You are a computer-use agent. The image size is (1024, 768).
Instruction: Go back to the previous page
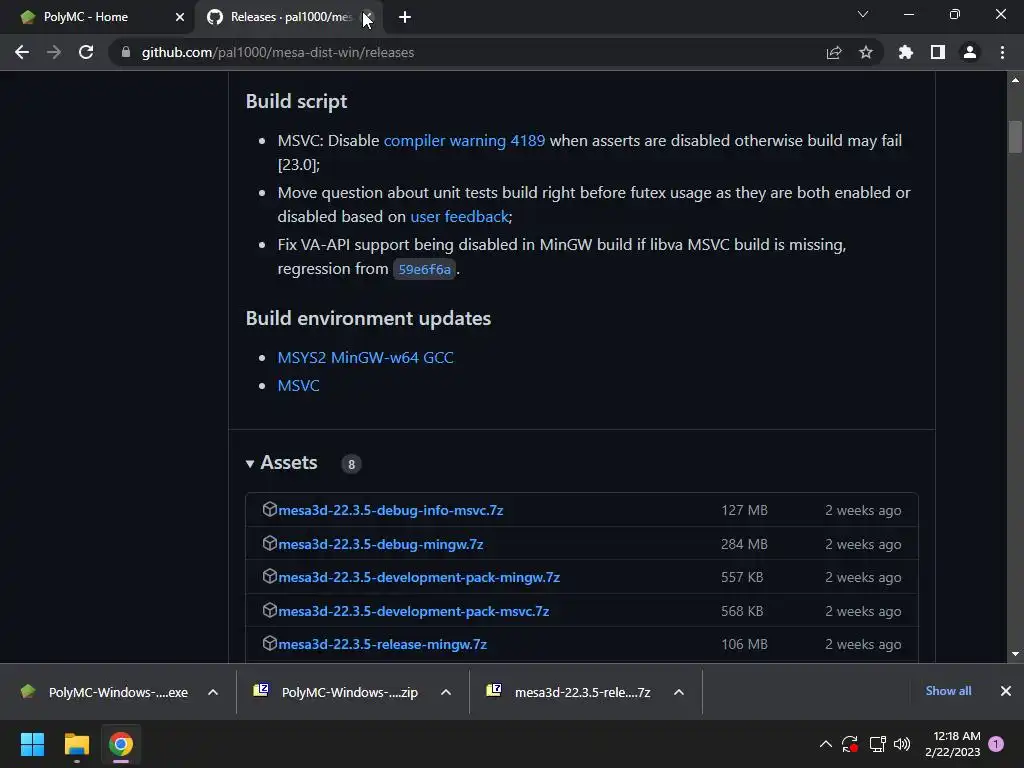coord(22,52)
